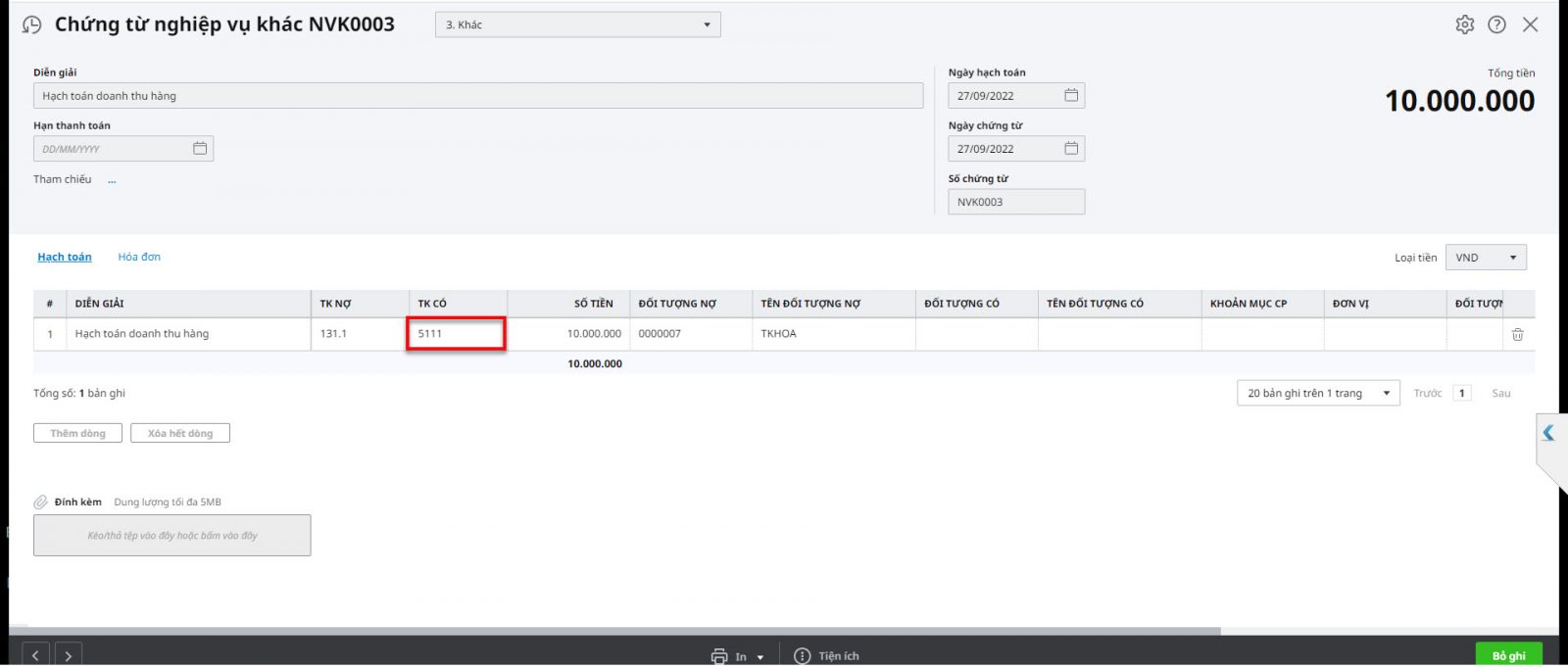1568x668 pixels.
Task: Click the printer In icon
Action: click(719, 656)
